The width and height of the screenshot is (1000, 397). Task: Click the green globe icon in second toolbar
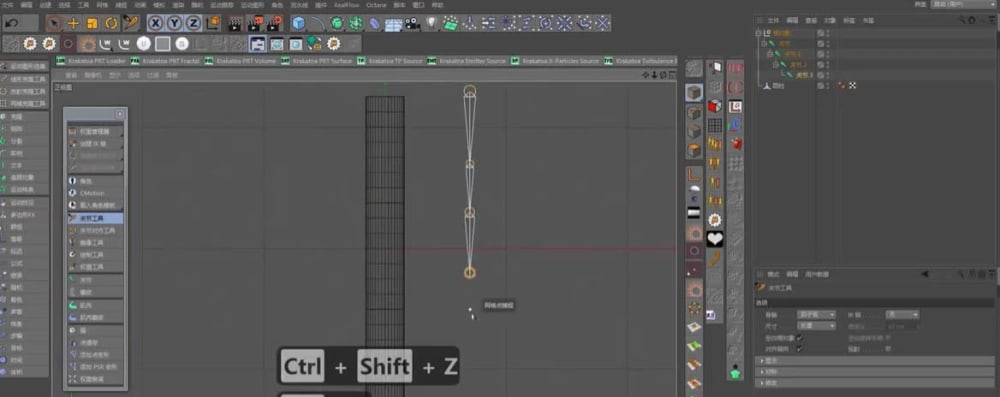[314, 43]
